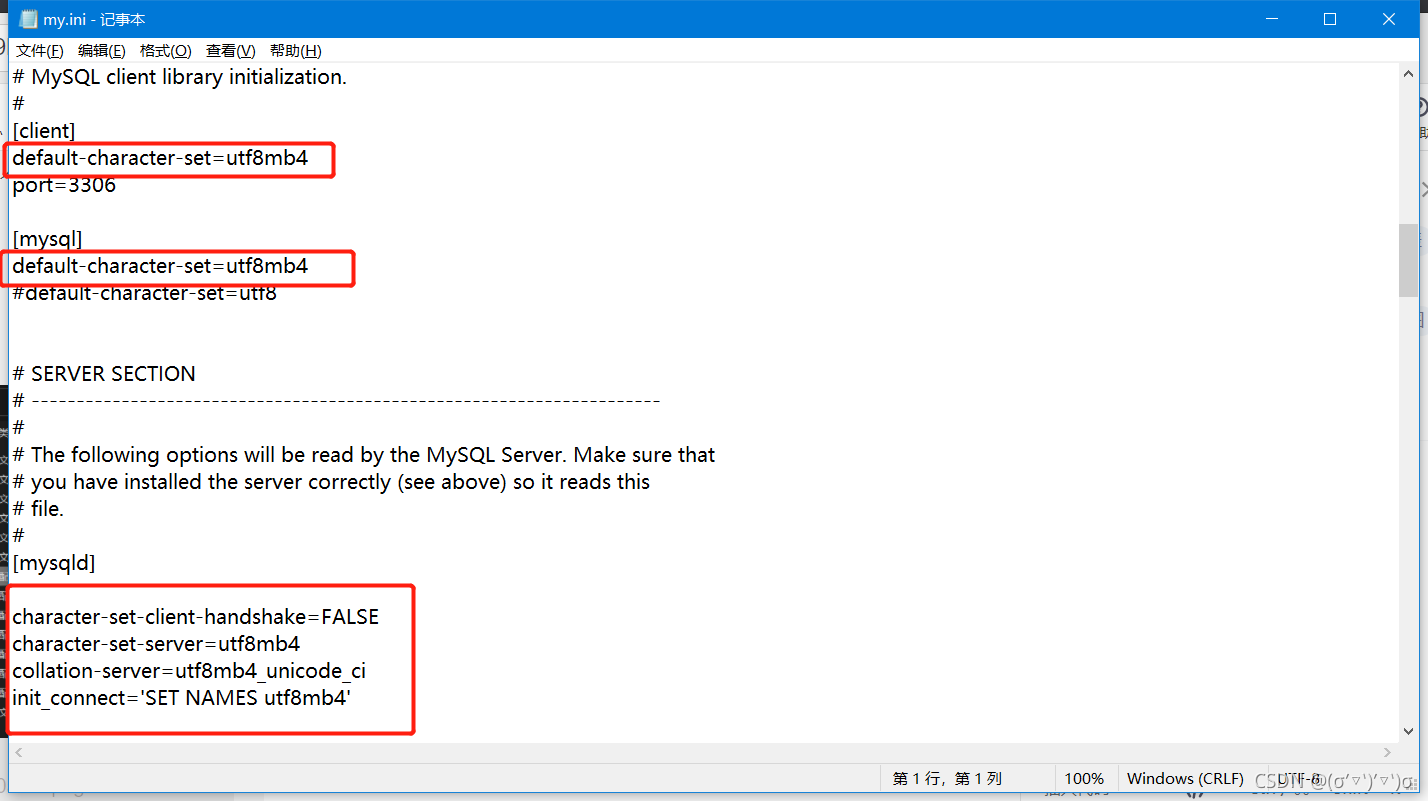The image size is (1428, 801).
Task: Click the 'you have installed the server correctly' line
Action: (x=331, y=482)
